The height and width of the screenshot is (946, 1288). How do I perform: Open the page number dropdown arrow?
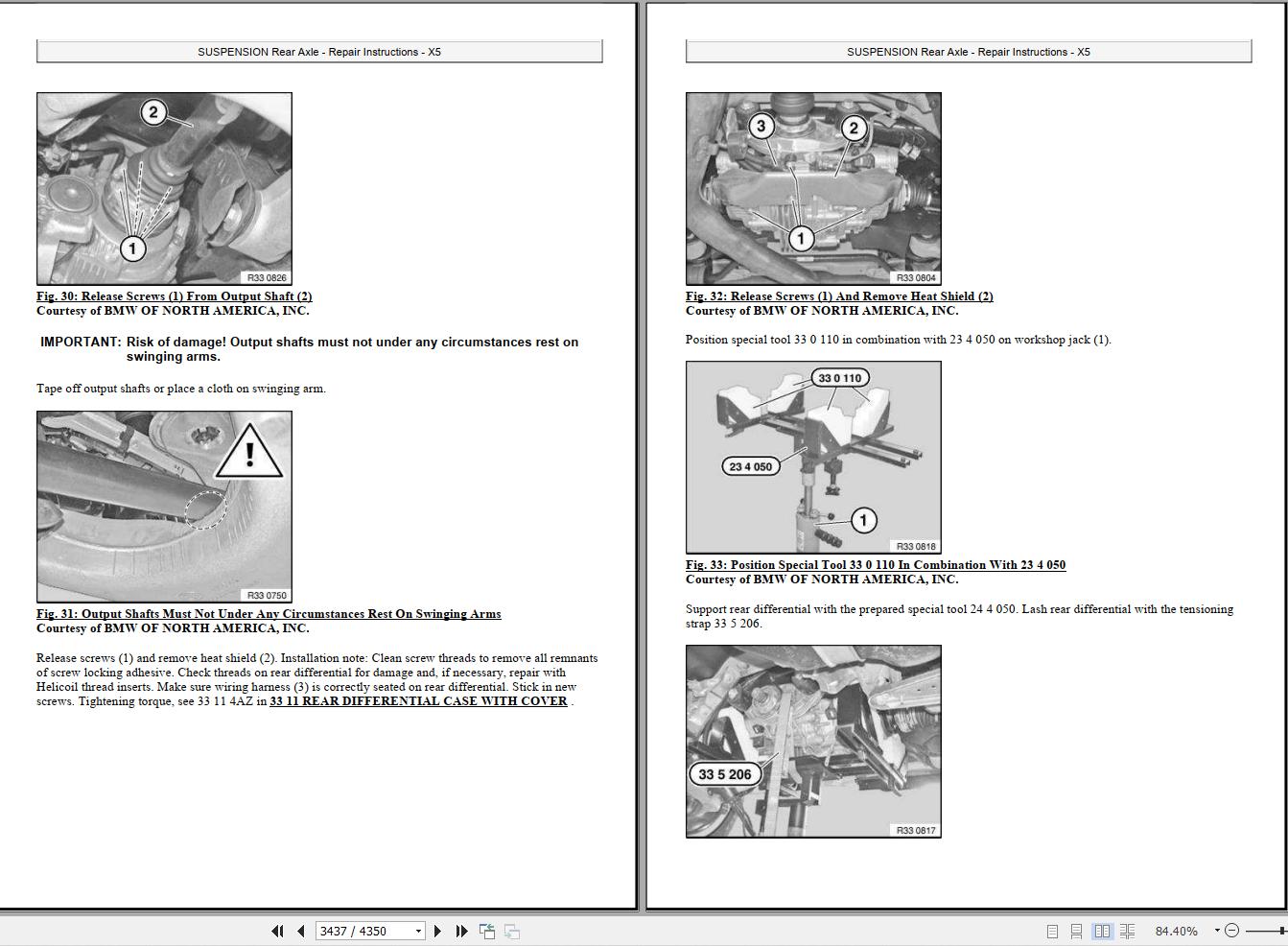tap(418, 931)
